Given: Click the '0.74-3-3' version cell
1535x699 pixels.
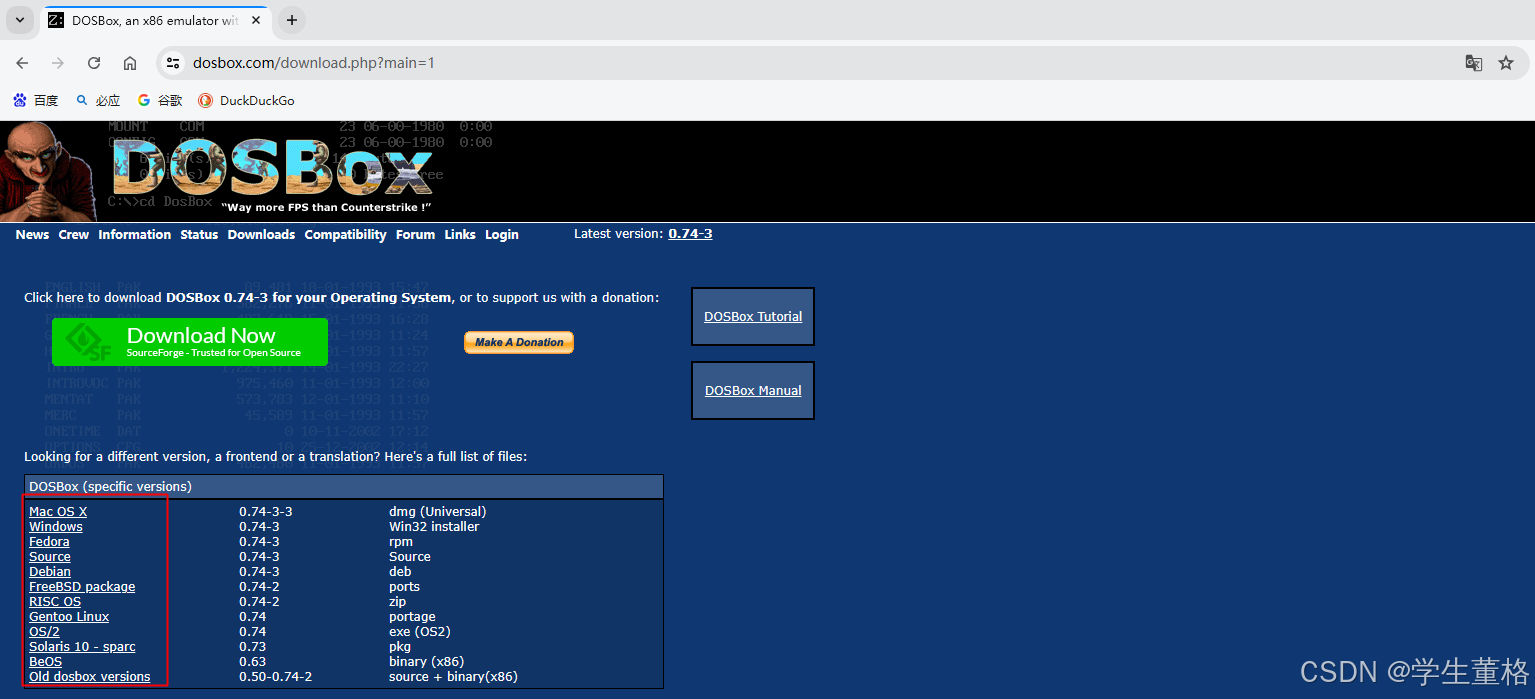Looking at the screenshot, I should pyautogui.click(x=265, y=511).
